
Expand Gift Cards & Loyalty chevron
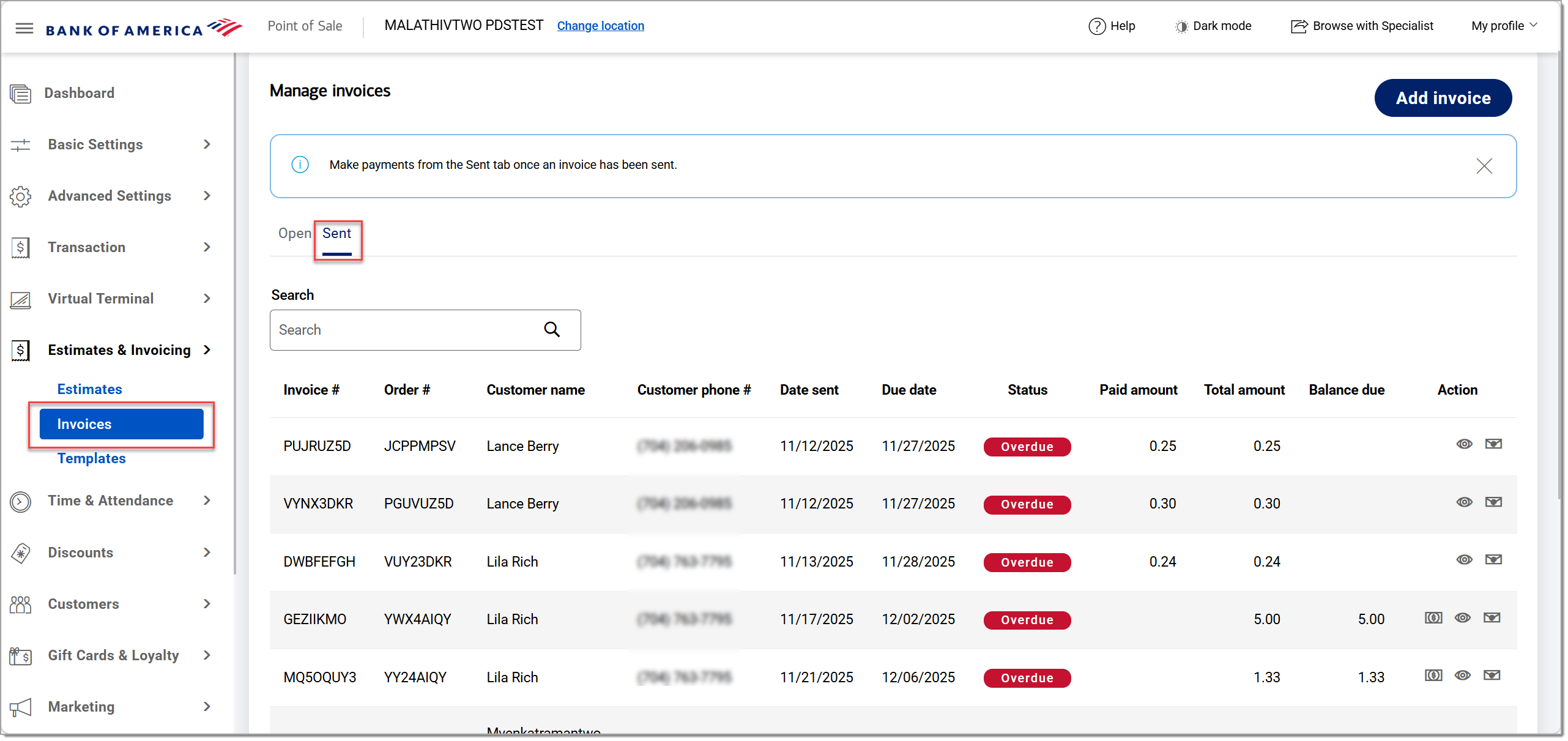[207, 655]
